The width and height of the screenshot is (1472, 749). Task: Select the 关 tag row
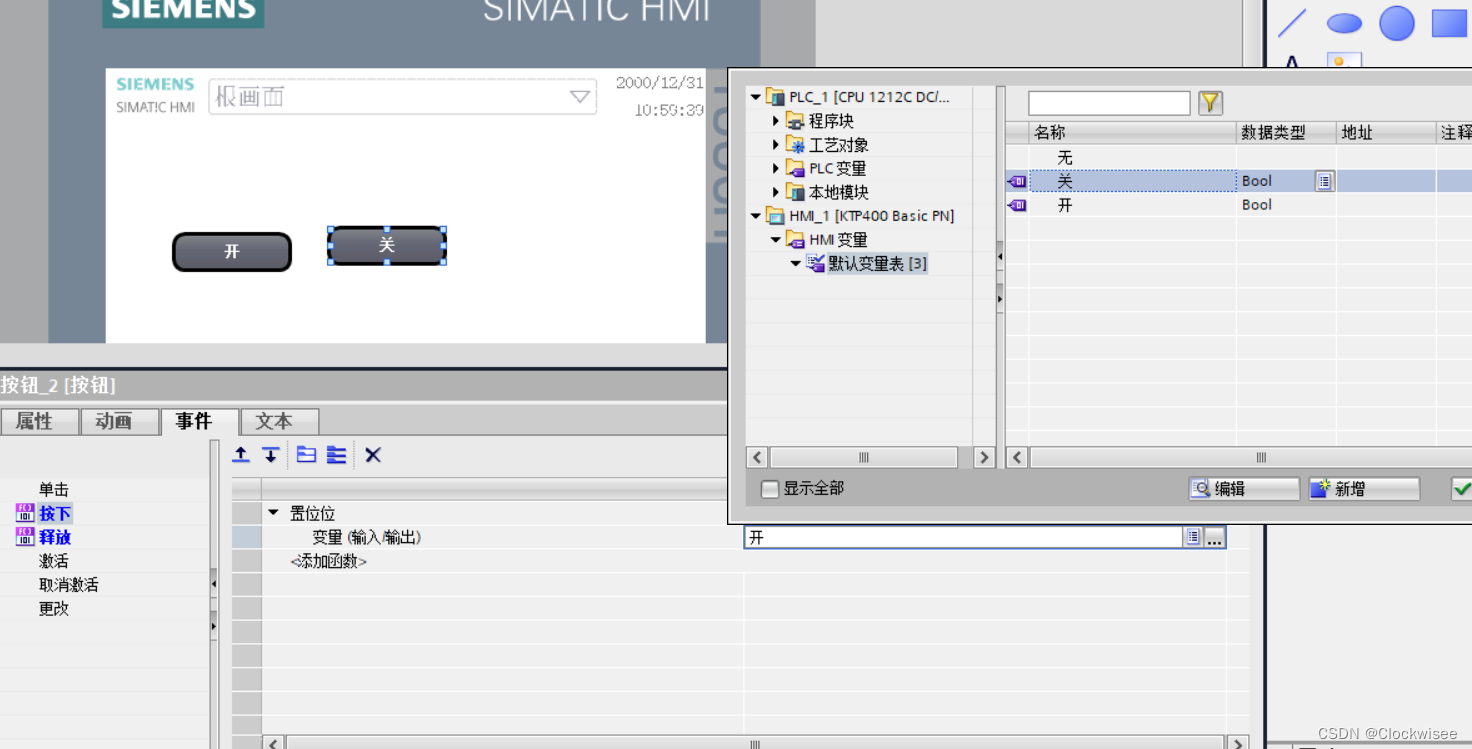[1238, 181]
